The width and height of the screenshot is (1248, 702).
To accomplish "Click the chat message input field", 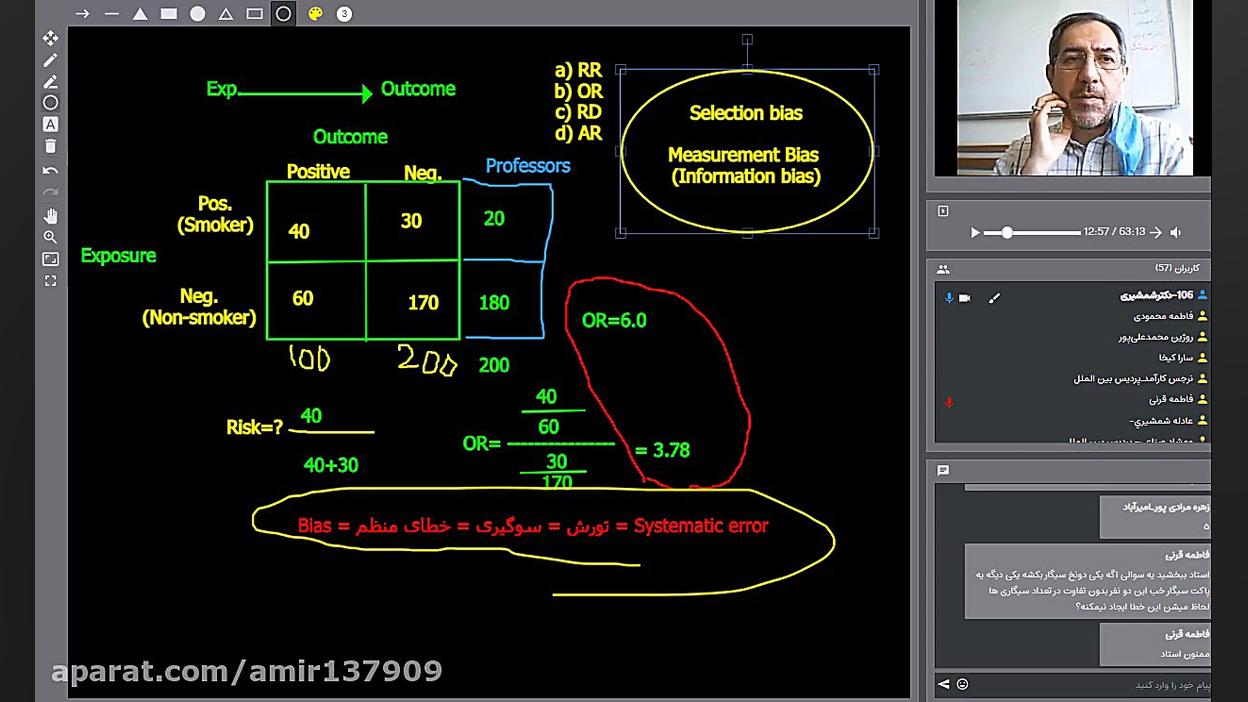I will pos(1091,684).
